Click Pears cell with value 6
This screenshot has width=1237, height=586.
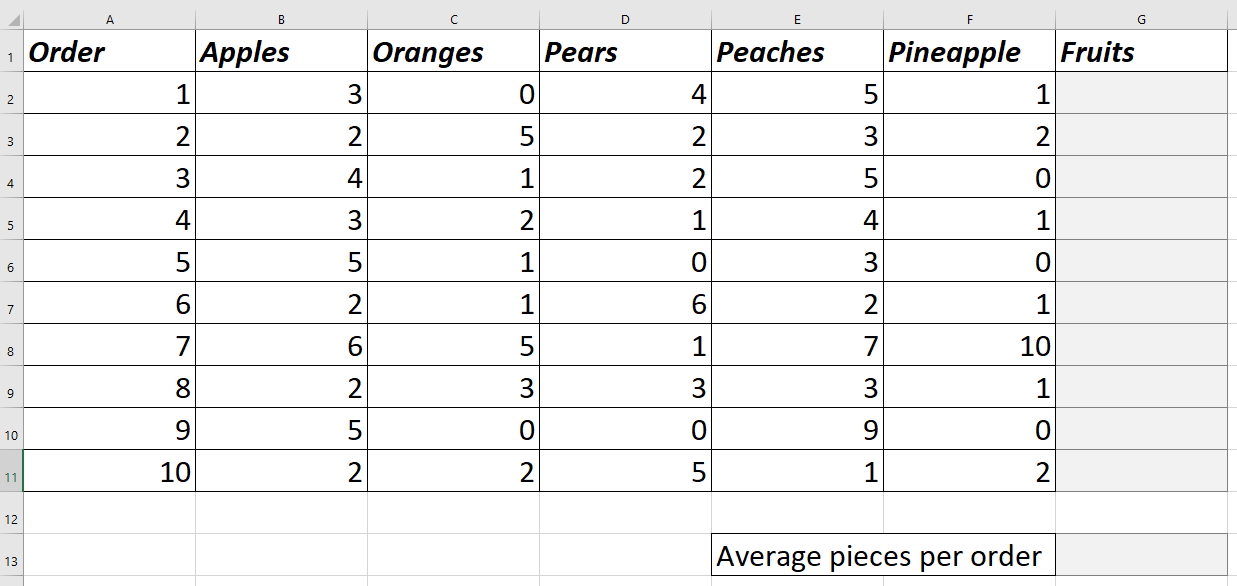pyautogui.click(x=625, y=304)
